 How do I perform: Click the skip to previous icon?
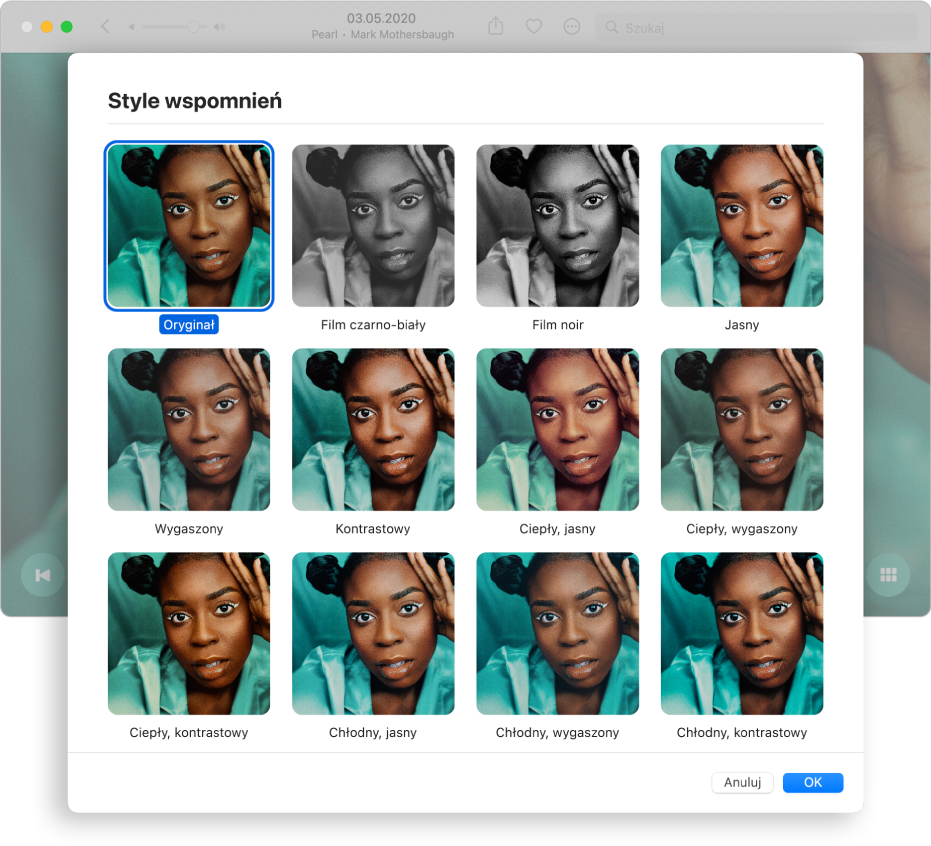pyautogui.click(x=42, y=575)
